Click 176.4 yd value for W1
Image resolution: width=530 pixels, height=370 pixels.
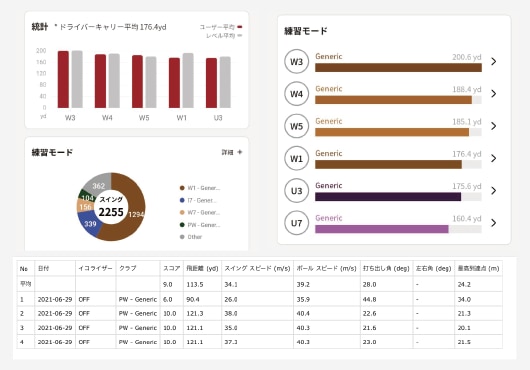(x=467, y=154)
